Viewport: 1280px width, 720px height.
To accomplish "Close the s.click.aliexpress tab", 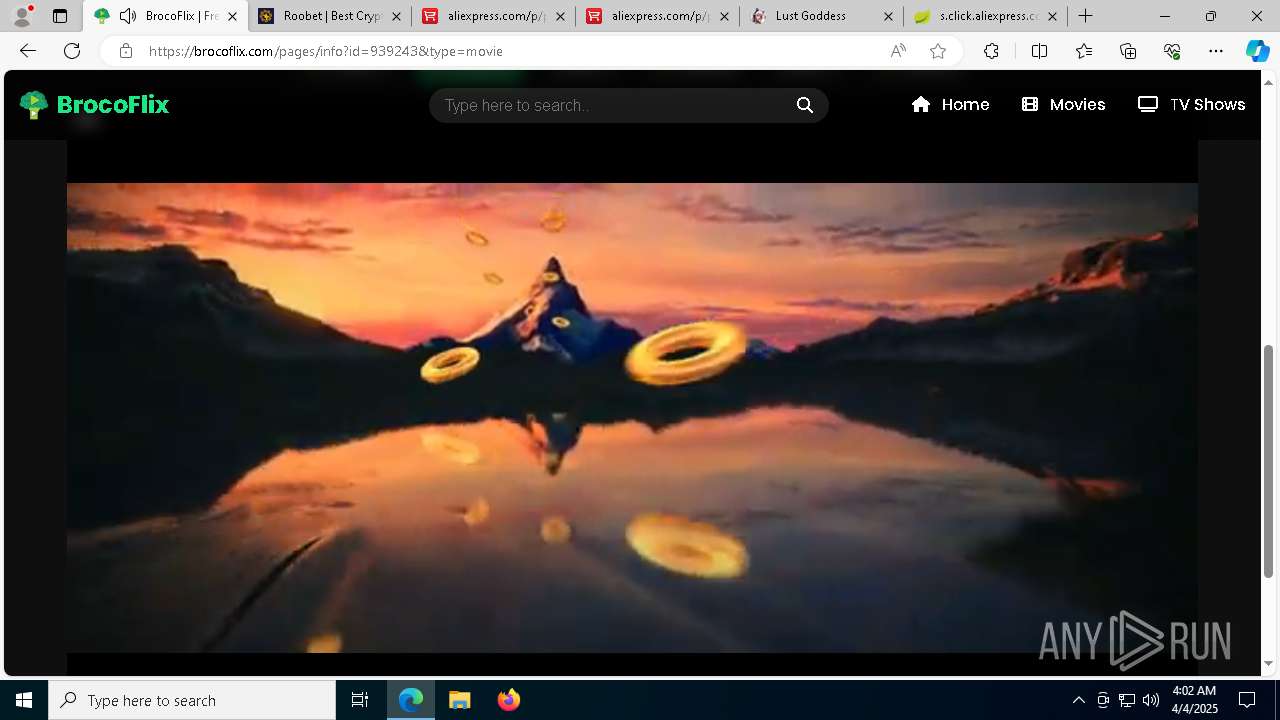I will [x=1052, y=16].
